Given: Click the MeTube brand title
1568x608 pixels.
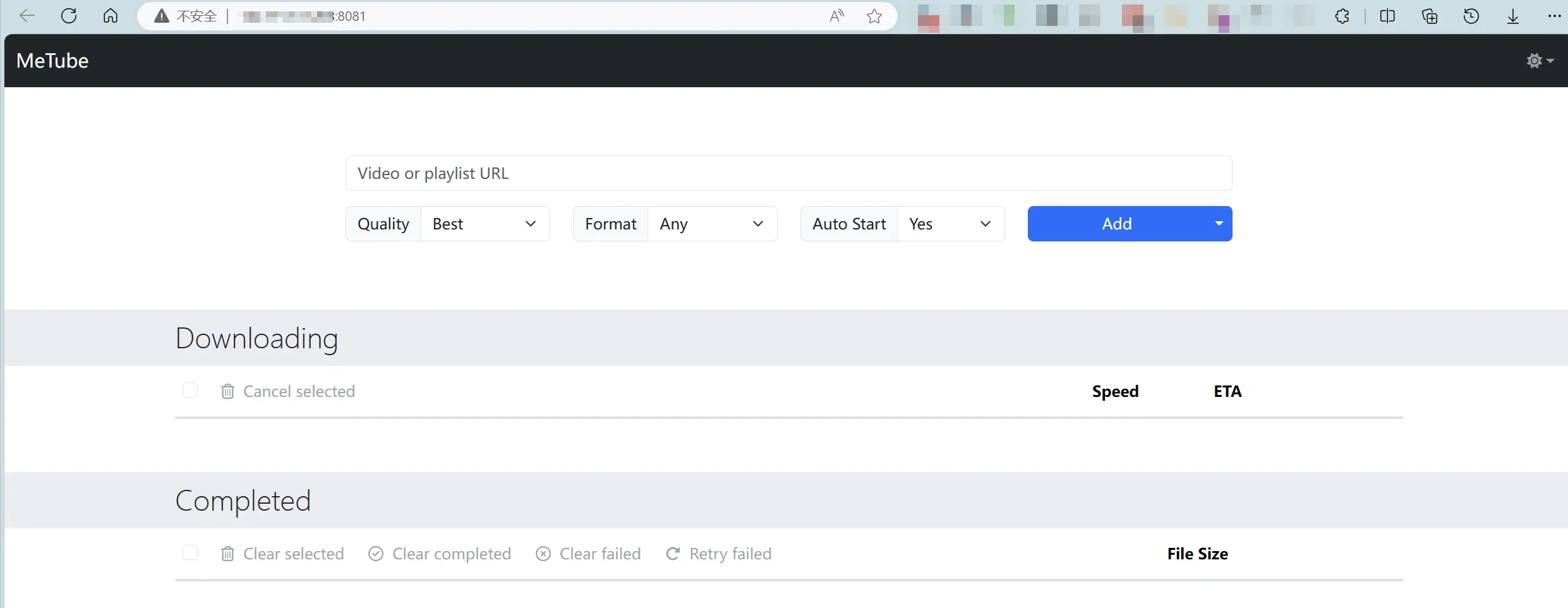Looking at the screenshot, I should point(52,61).
